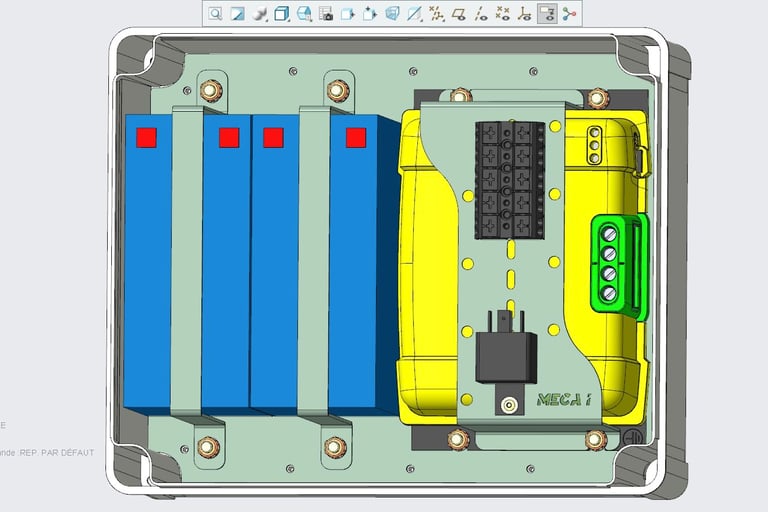
Task: Toggle the Spin Center icon
Action: pyautogui.click(x=569, y=14)
